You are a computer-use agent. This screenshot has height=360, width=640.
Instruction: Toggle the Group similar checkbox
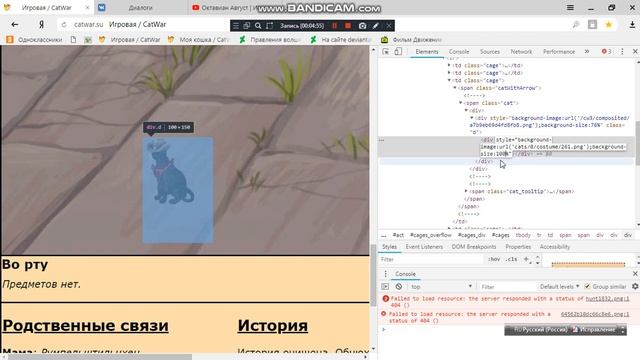click(x=587, y=287)
